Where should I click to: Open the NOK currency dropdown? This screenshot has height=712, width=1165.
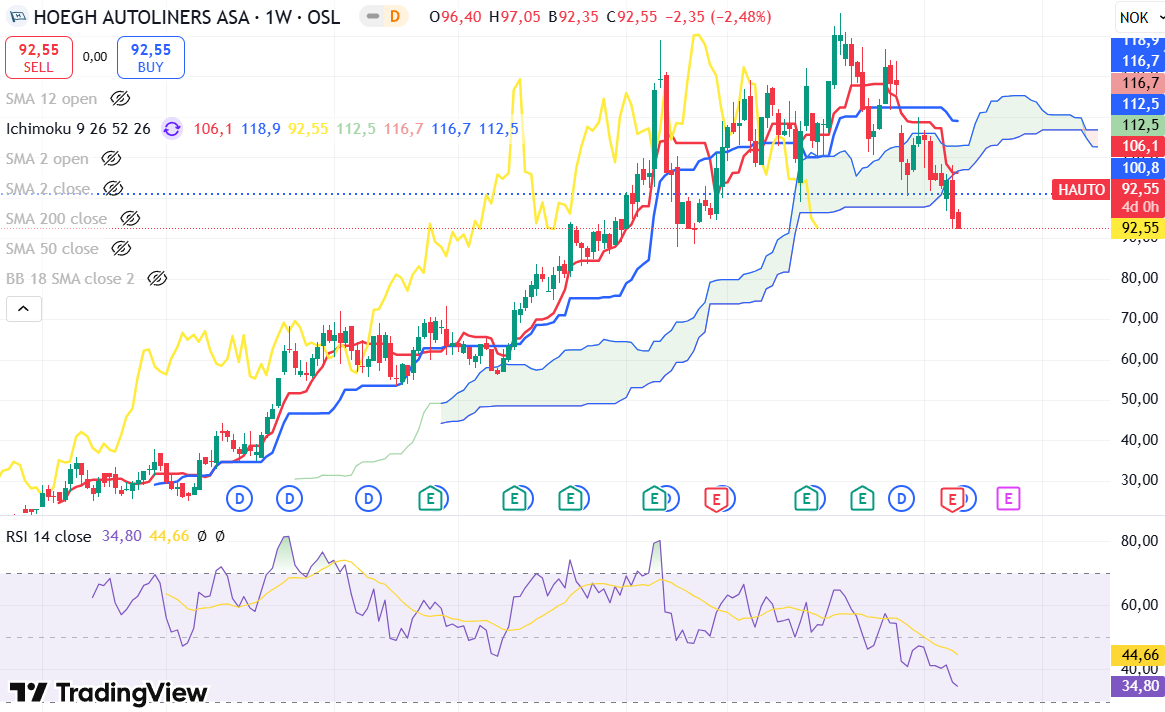[1140, 17]
